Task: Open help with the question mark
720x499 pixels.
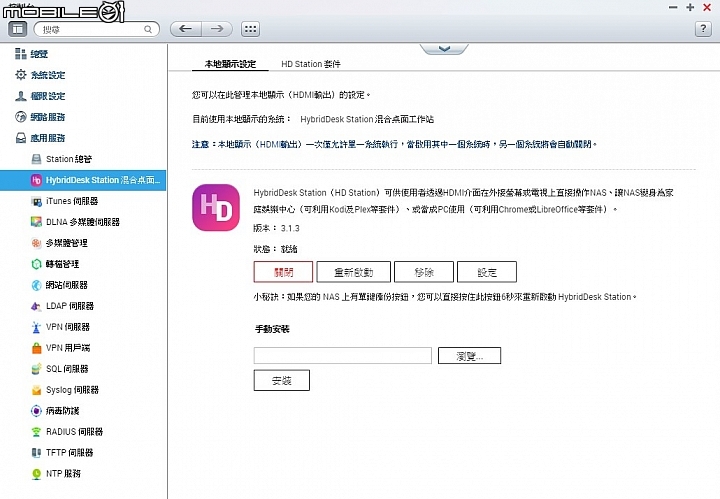Action: click(703, 29)
